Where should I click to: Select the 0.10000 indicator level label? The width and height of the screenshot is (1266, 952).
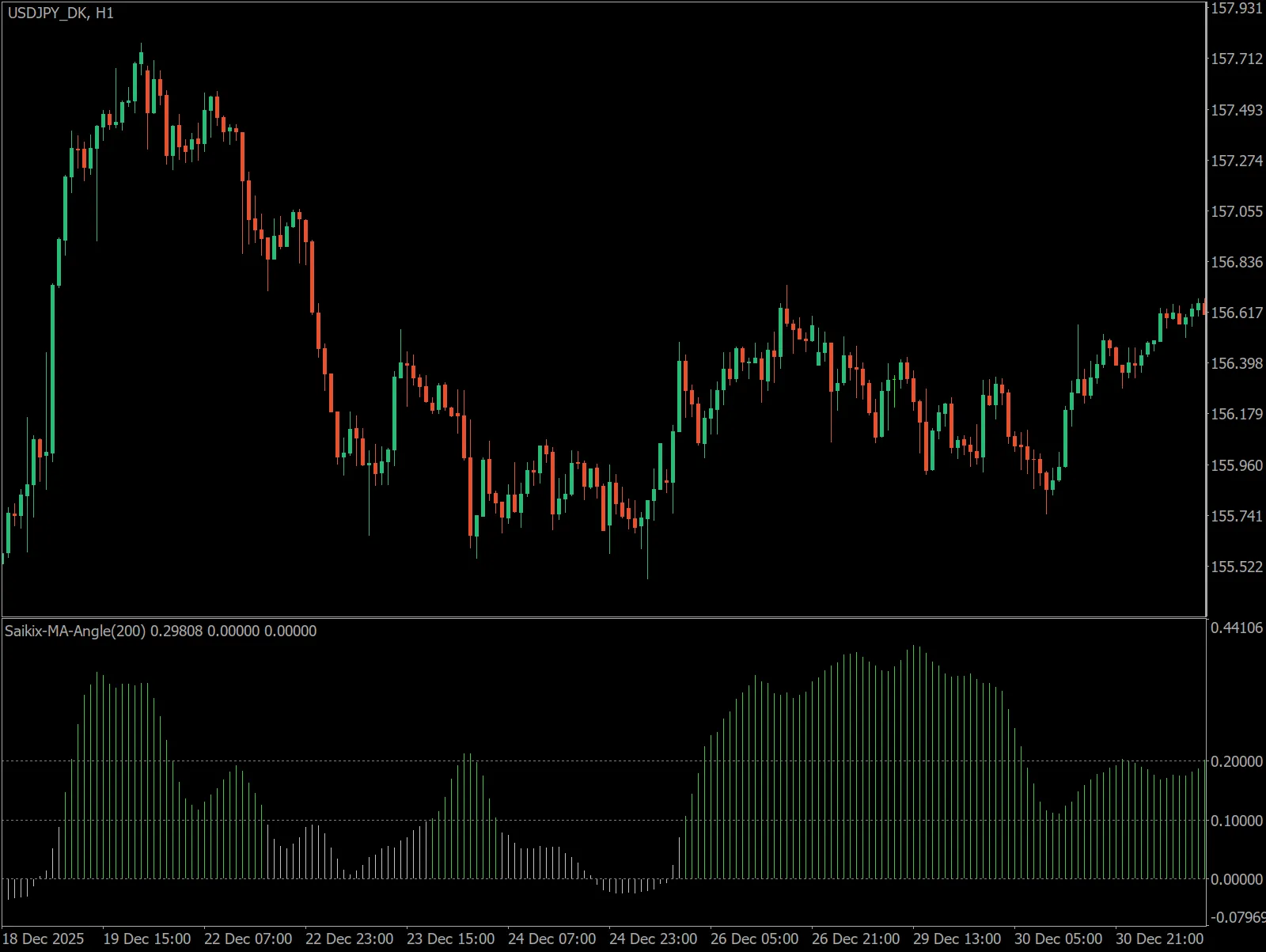click(1237, 821)
